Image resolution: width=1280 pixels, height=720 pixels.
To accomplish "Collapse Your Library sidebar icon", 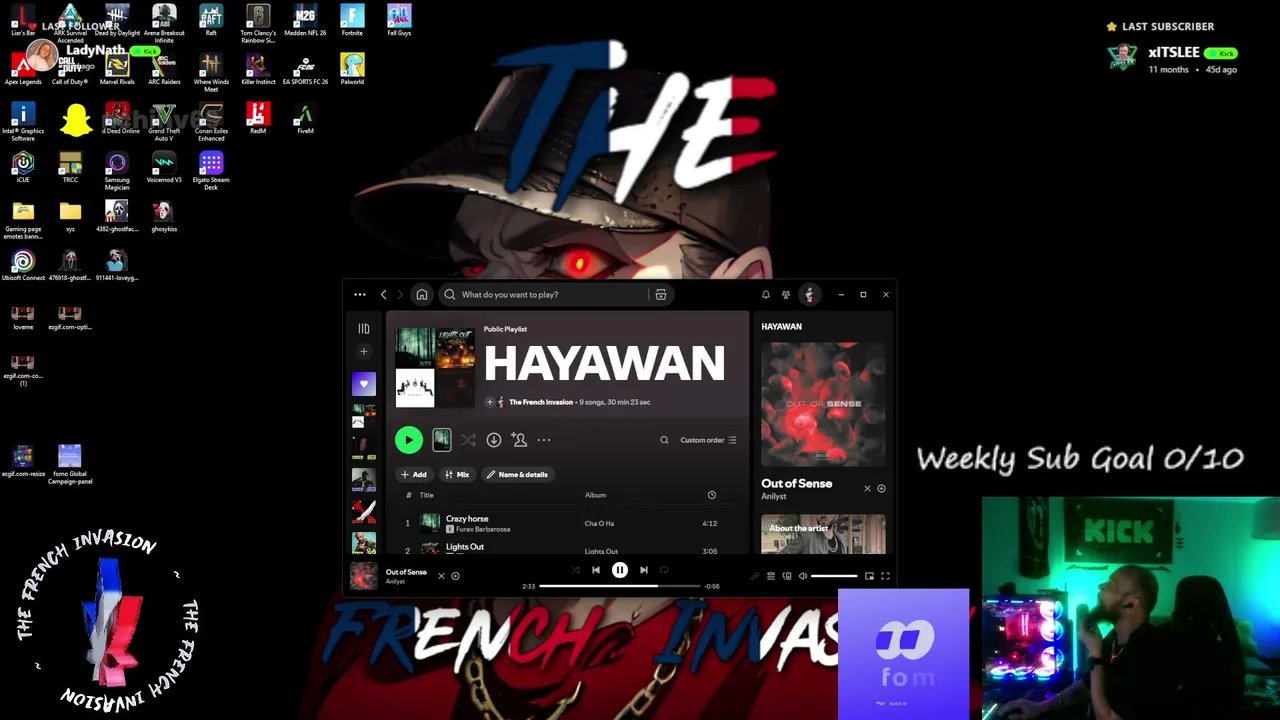I will click(x=364, y=328).
